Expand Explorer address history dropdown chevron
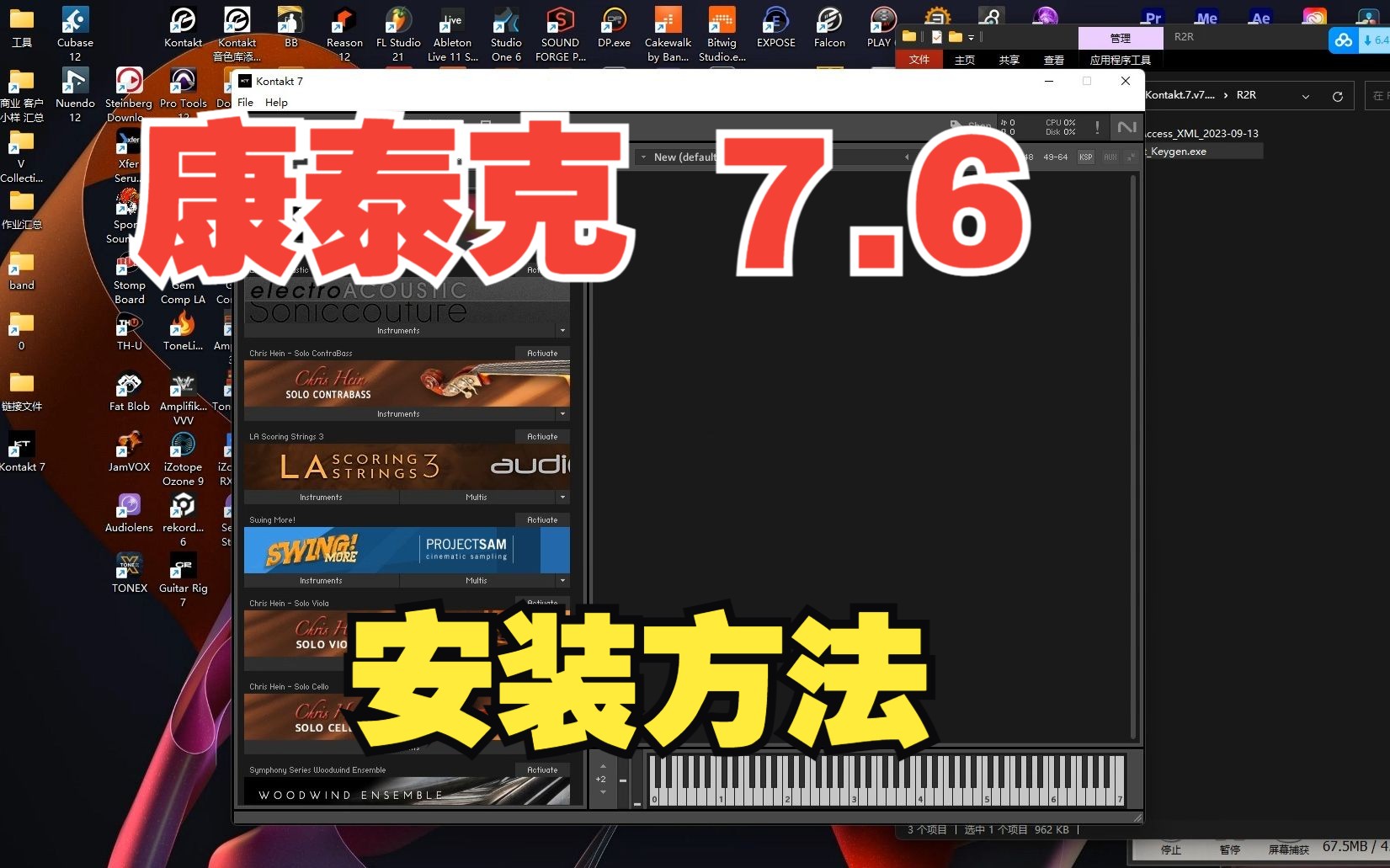The width and height of the screenshot is (1390, 868). point(1306,96)
